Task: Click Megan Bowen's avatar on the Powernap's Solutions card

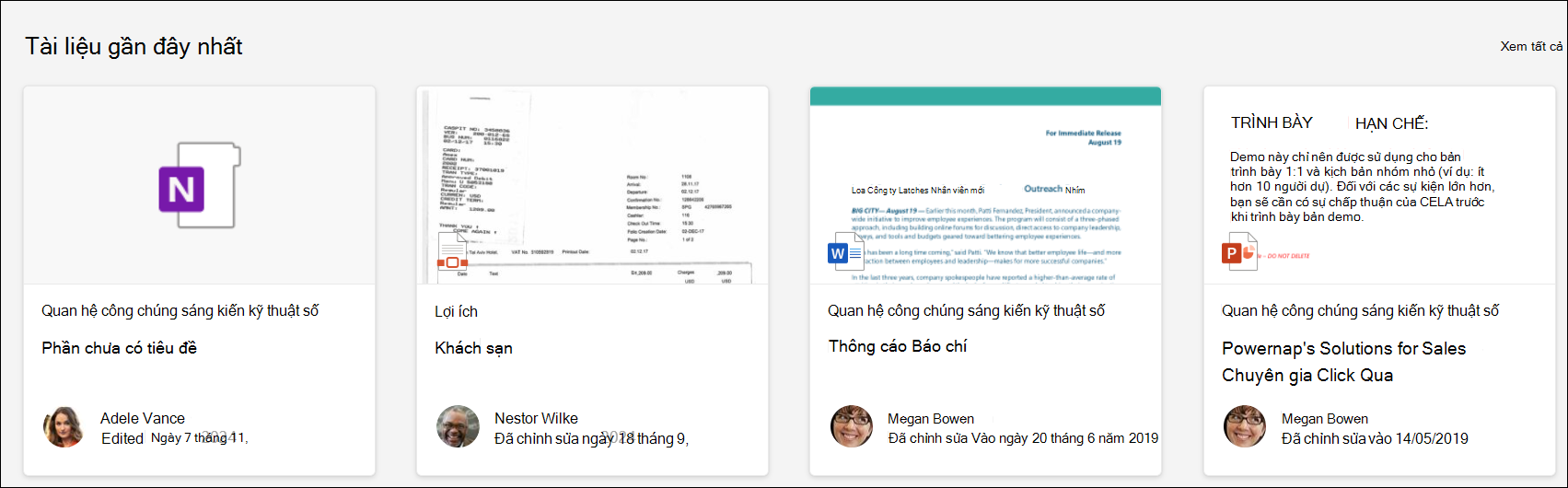Action: click(x=1245, y=427)
